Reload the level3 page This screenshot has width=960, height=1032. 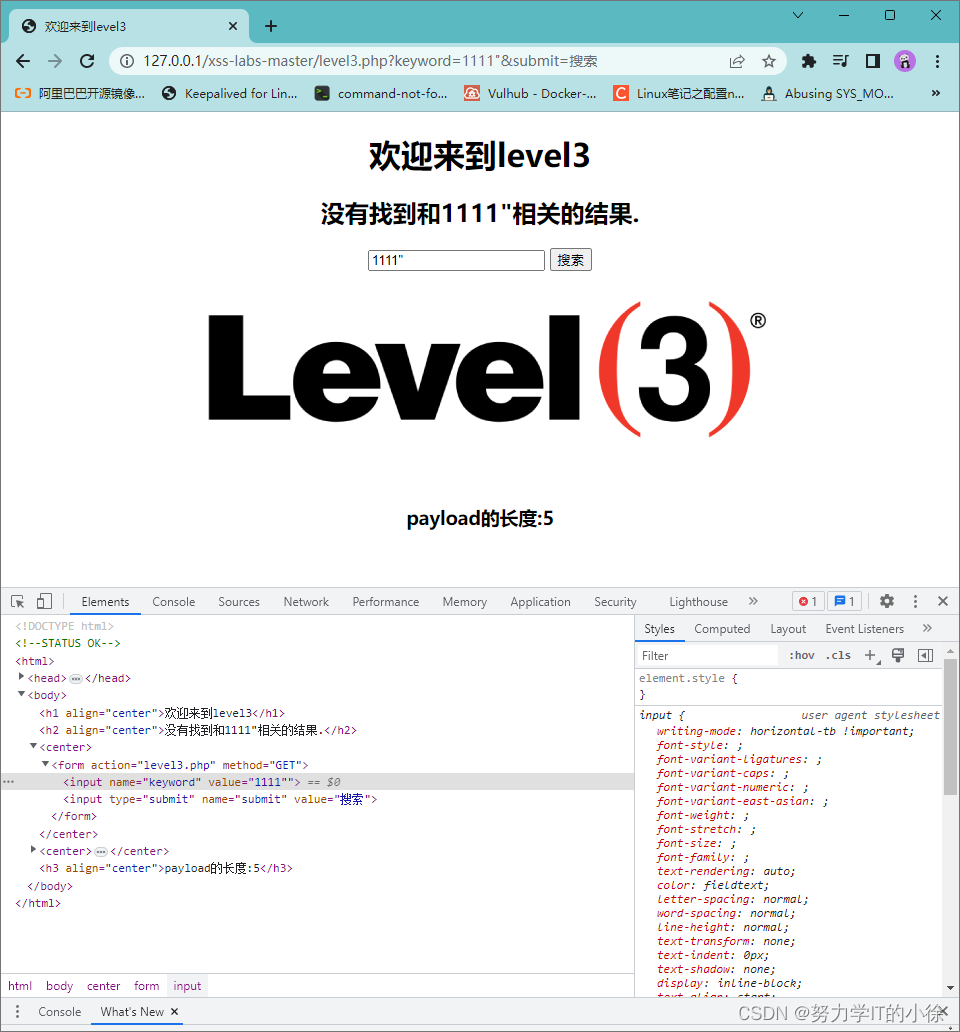87,61
